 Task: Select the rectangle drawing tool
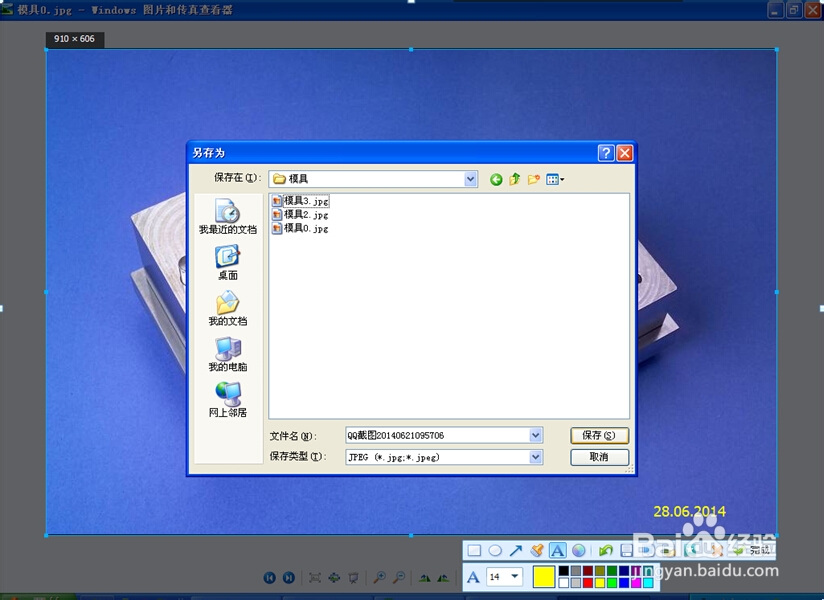[473, 550]
